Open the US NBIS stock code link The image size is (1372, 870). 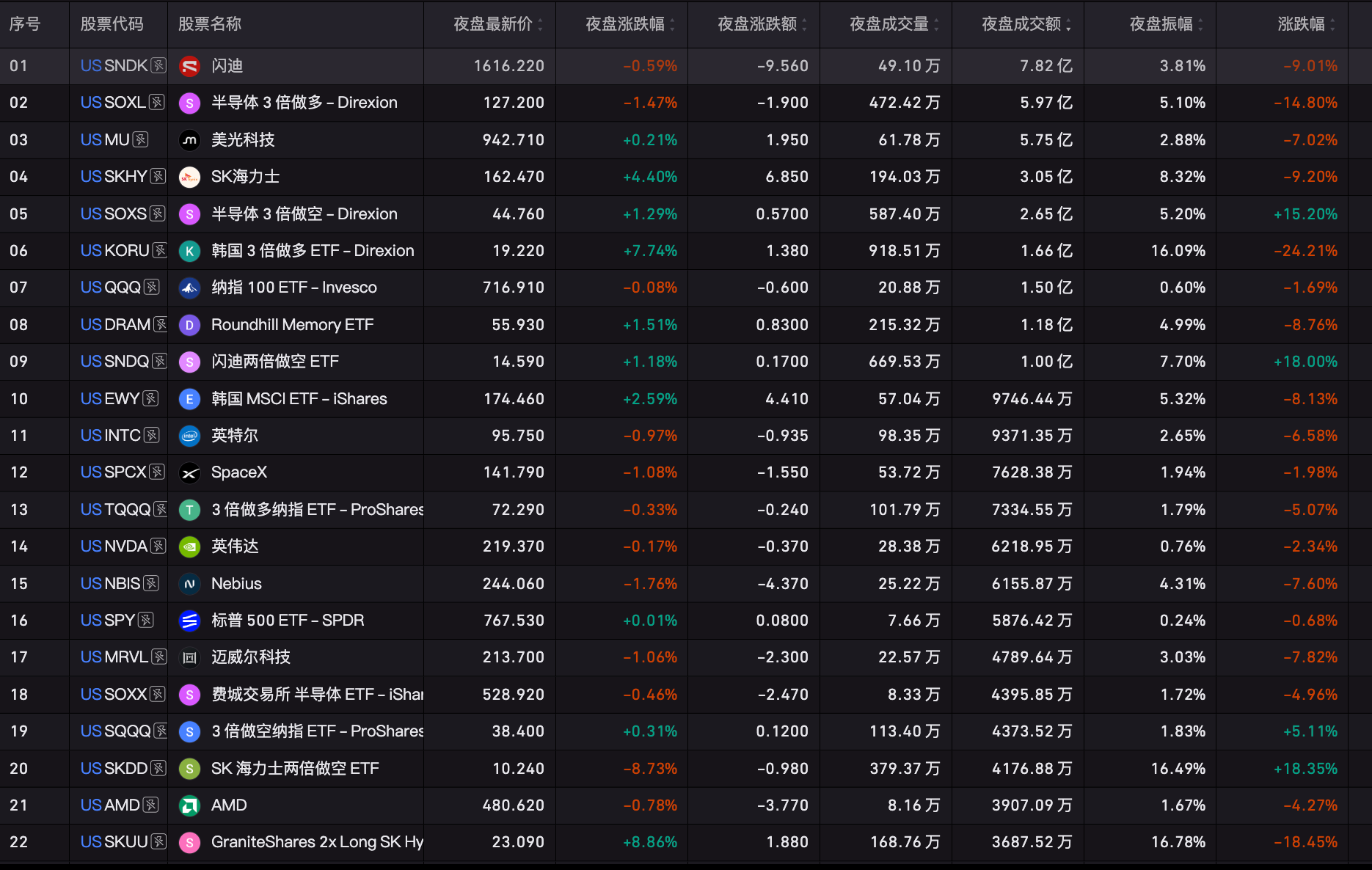click(x=110, y=584)
